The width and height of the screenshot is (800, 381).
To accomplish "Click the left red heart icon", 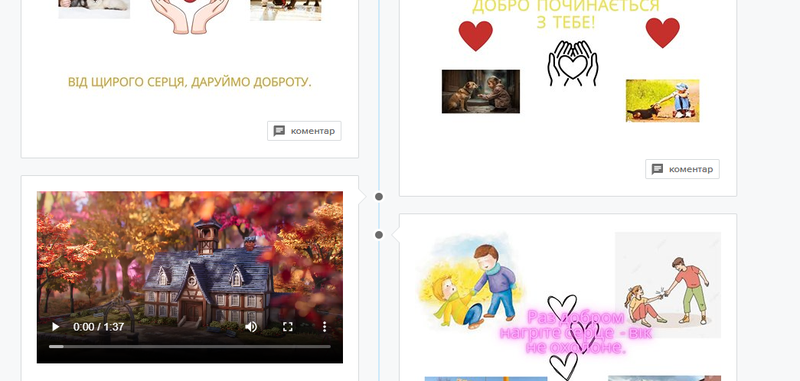I will (x=476, y=35).
